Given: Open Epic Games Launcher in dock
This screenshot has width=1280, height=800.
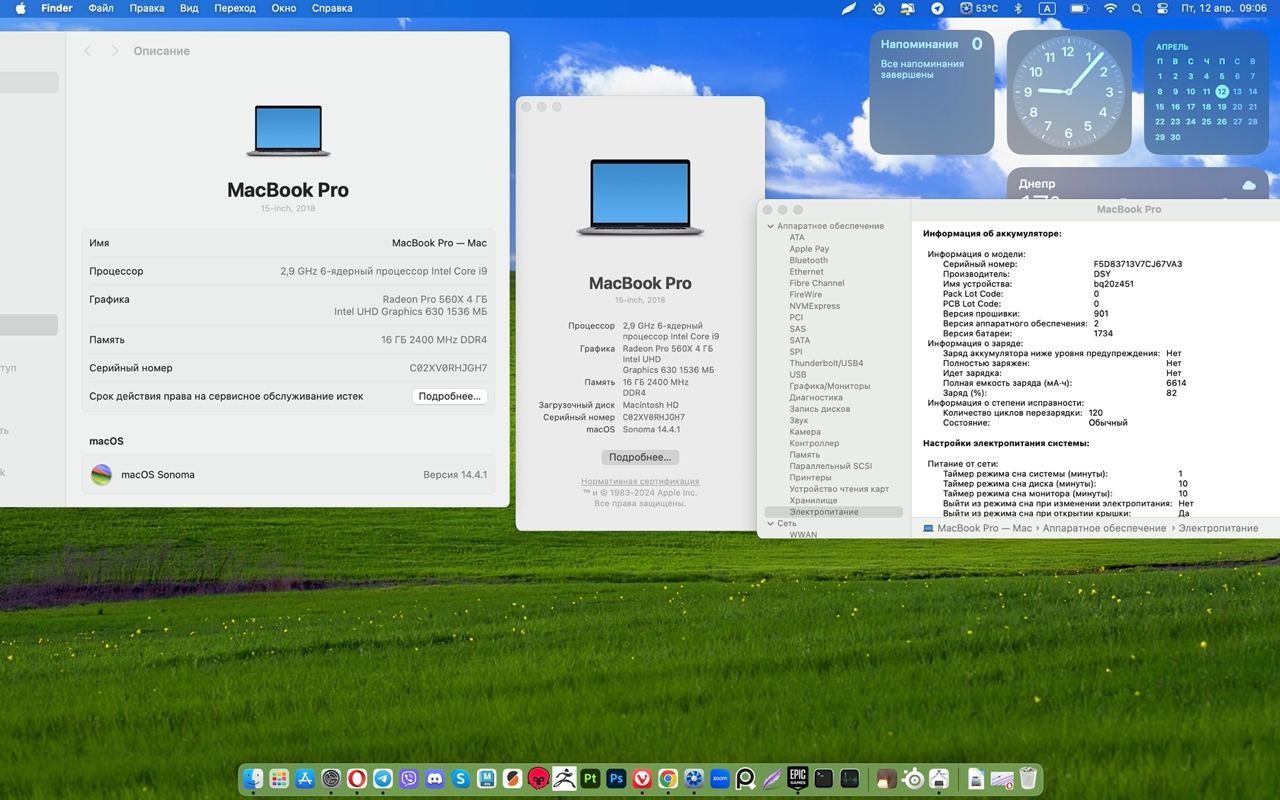Looking at the screenshot, I should 798,778.
